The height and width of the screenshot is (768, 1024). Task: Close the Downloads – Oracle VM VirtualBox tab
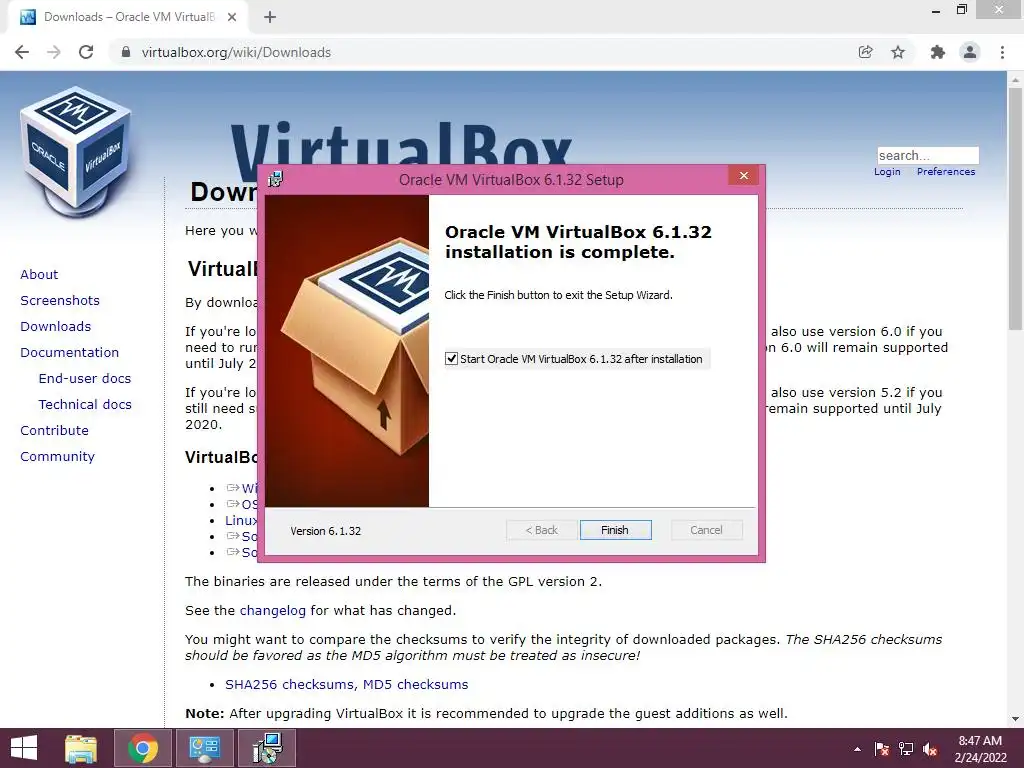232,17
